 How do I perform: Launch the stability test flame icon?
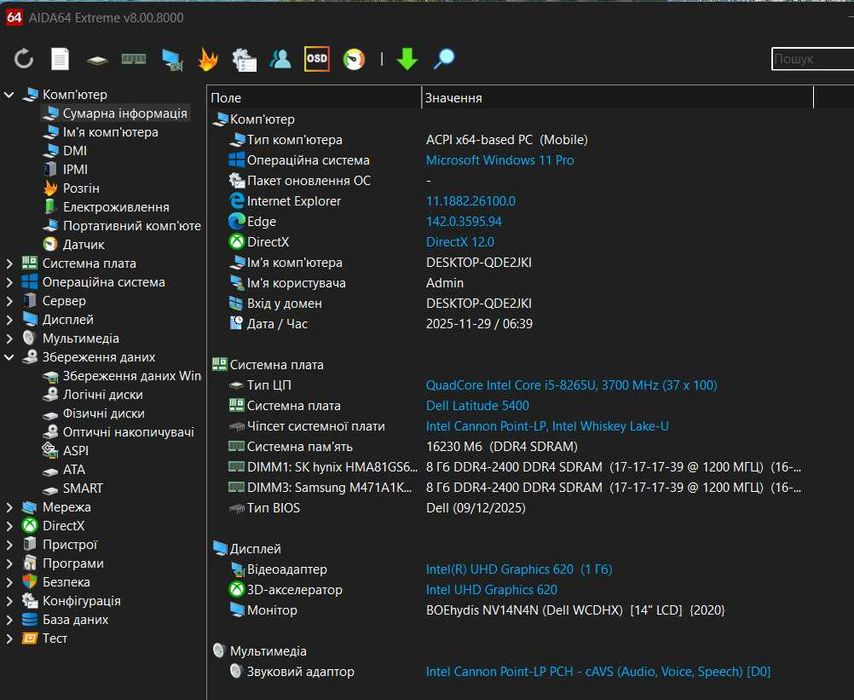tap(208, 59)
